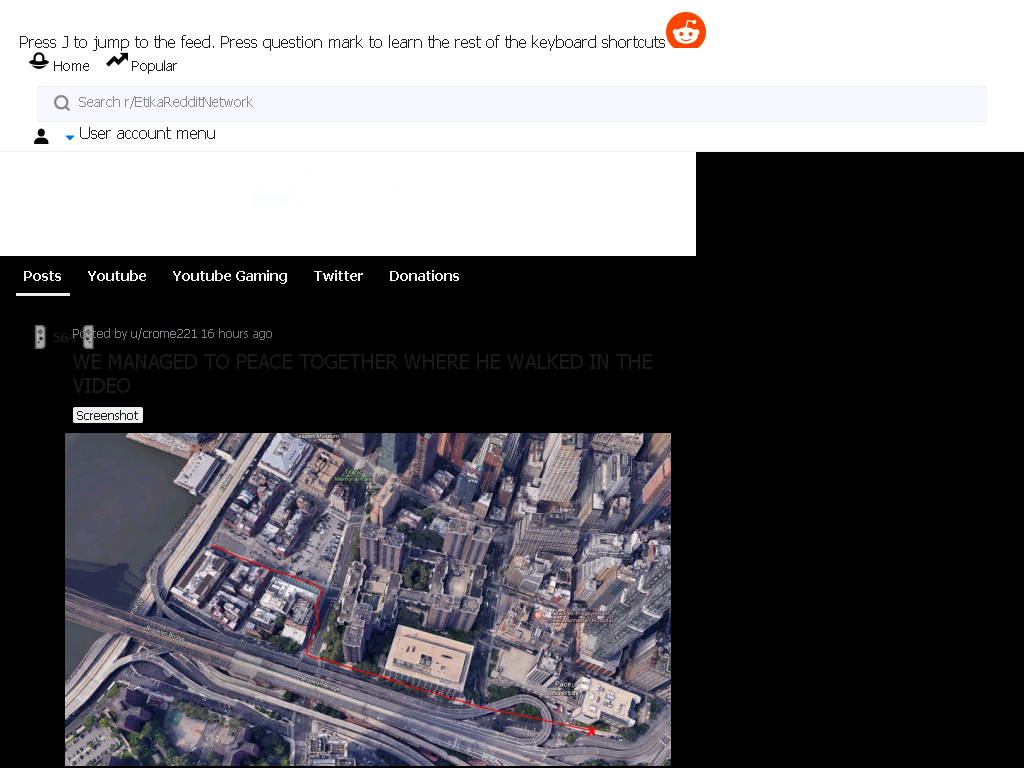Focus the Search r/EtikaRedditNetwork field

pyautogui.click(x=511, y=103)
